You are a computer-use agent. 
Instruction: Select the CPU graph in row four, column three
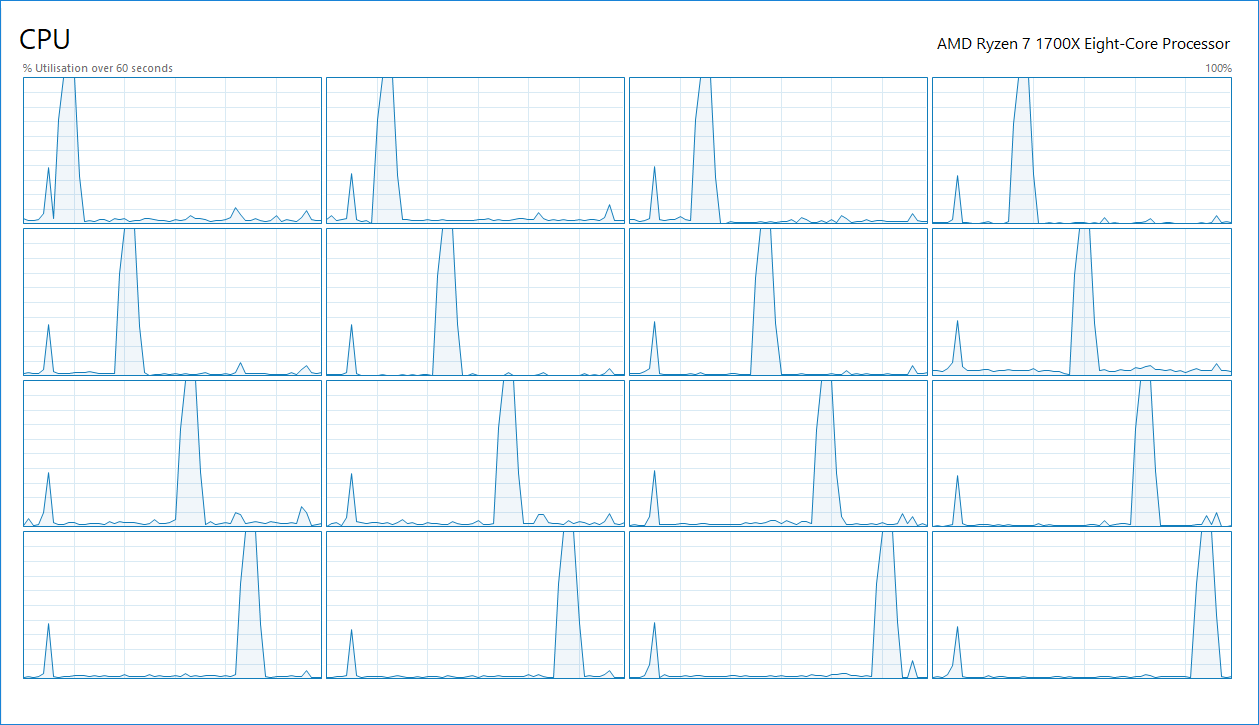coord(778,605)
